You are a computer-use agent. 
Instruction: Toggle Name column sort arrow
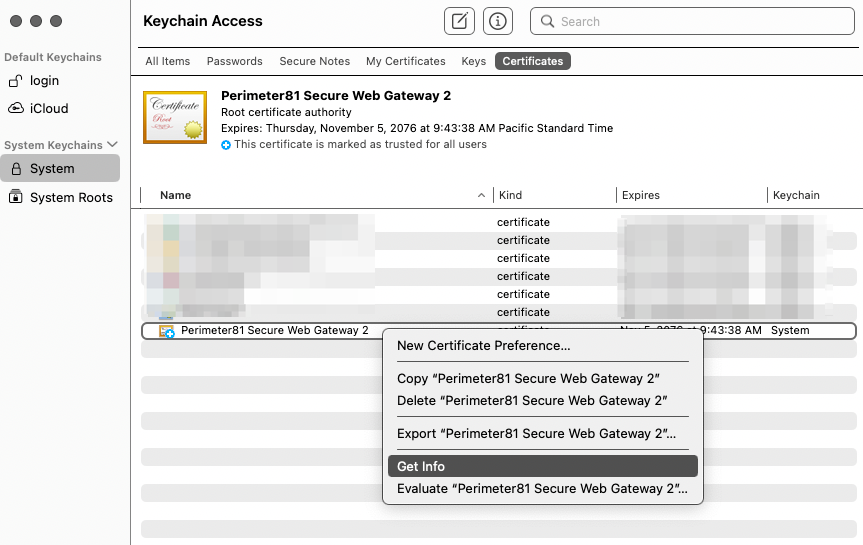481,195
